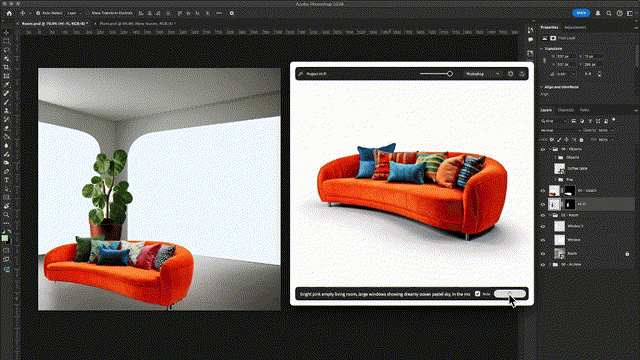Click the foreground color swatch

pos(4,238)
